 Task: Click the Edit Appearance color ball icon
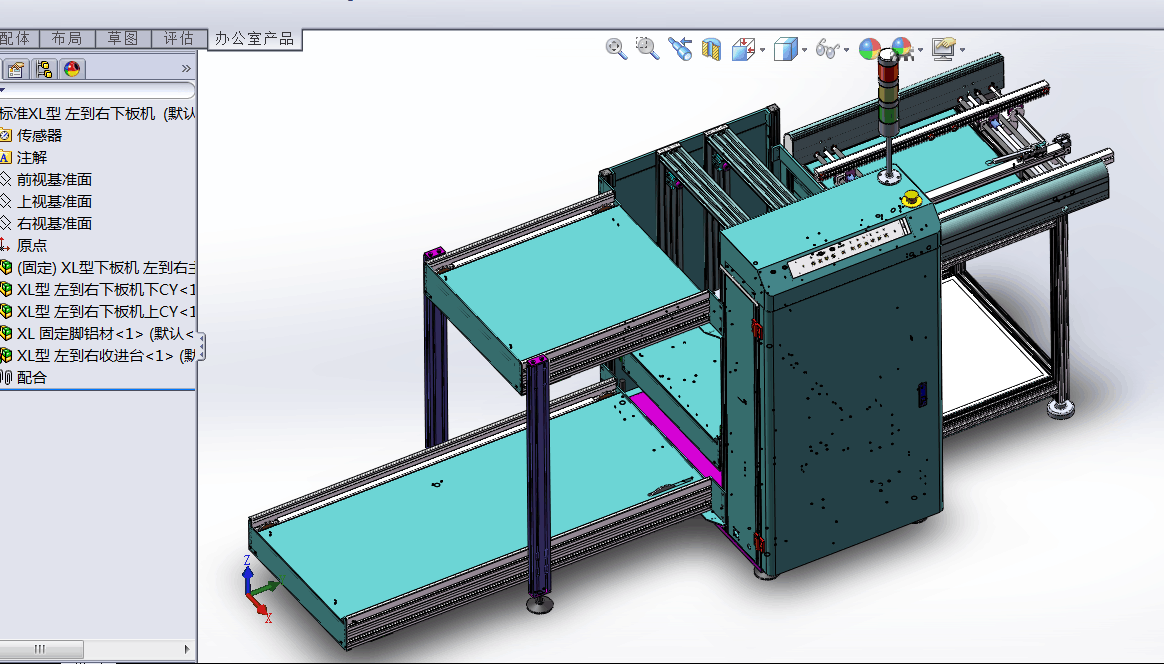(870, 49)
